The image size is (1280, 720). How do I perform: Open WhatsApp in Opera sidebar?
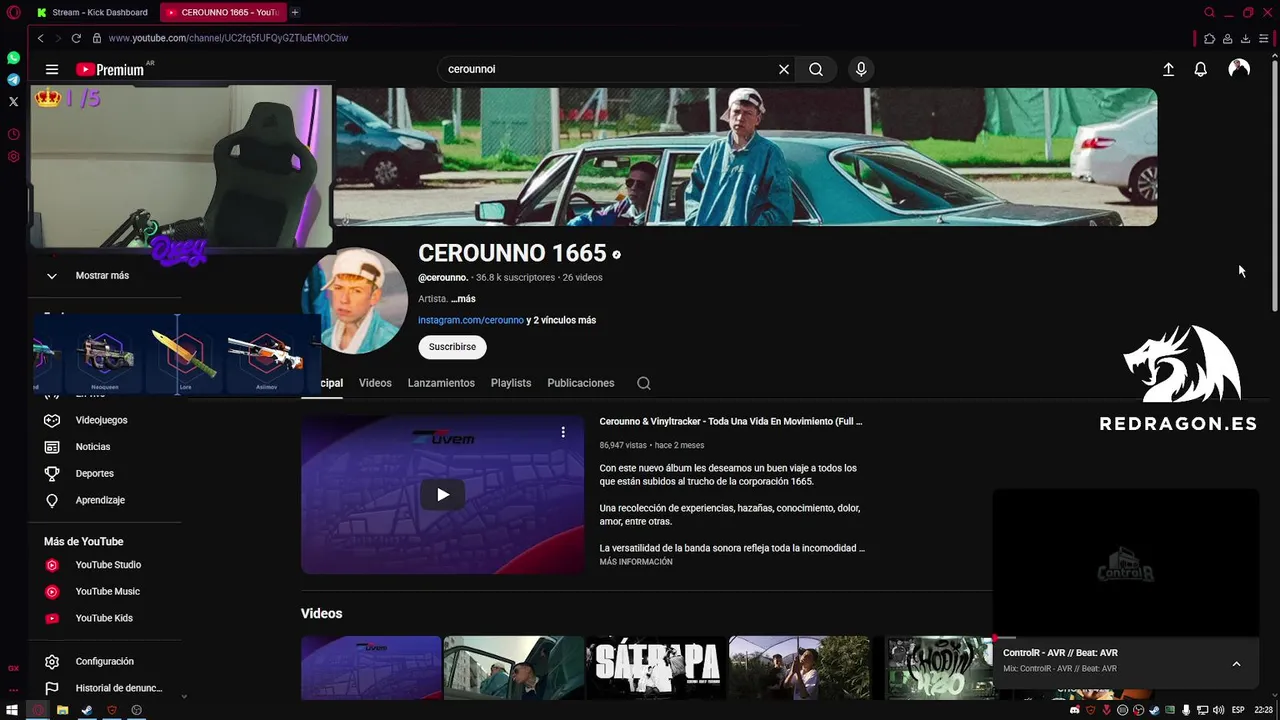tap(13, 58)
